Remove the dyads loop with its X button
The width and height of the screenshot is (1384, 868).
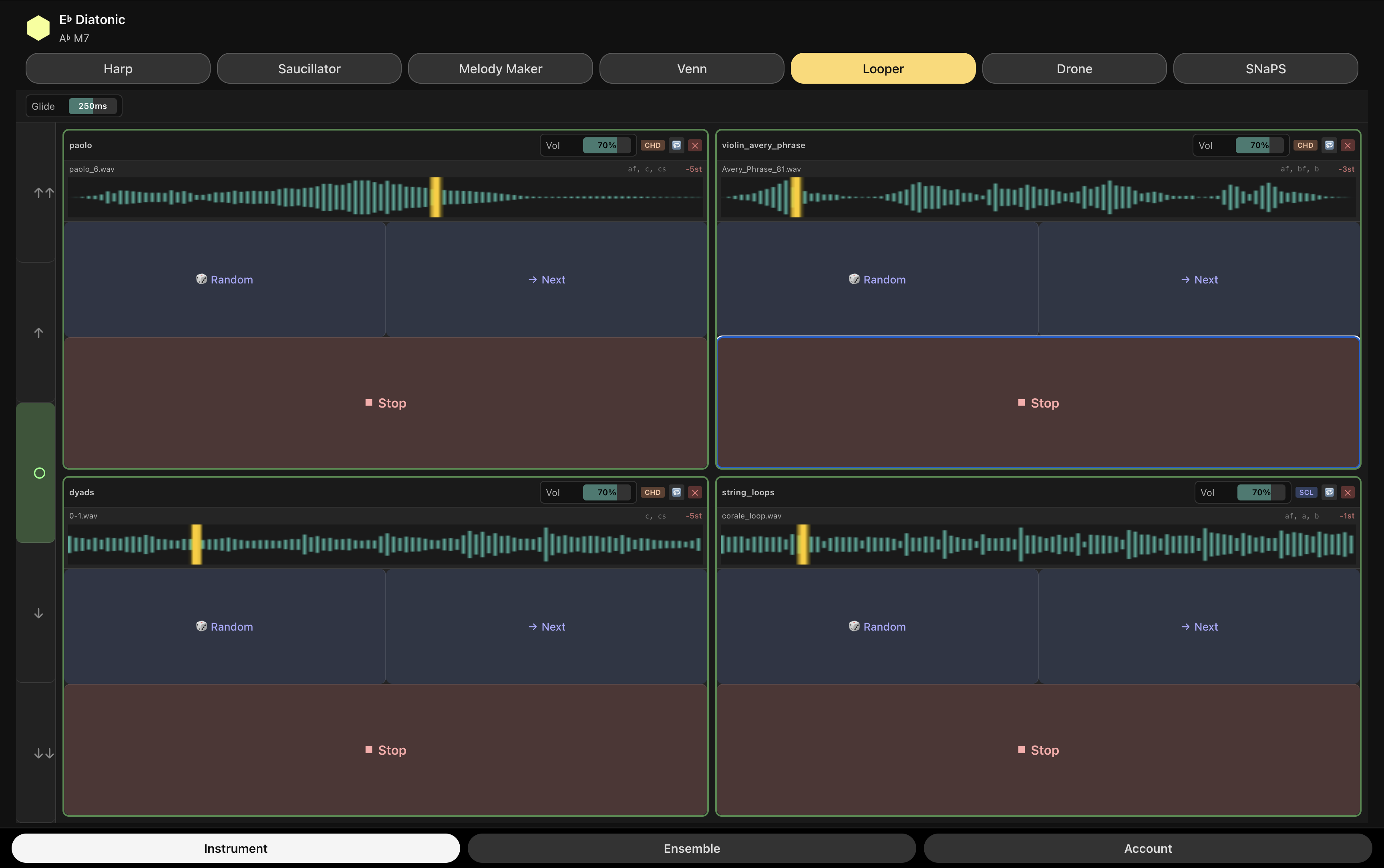point(694,492)
